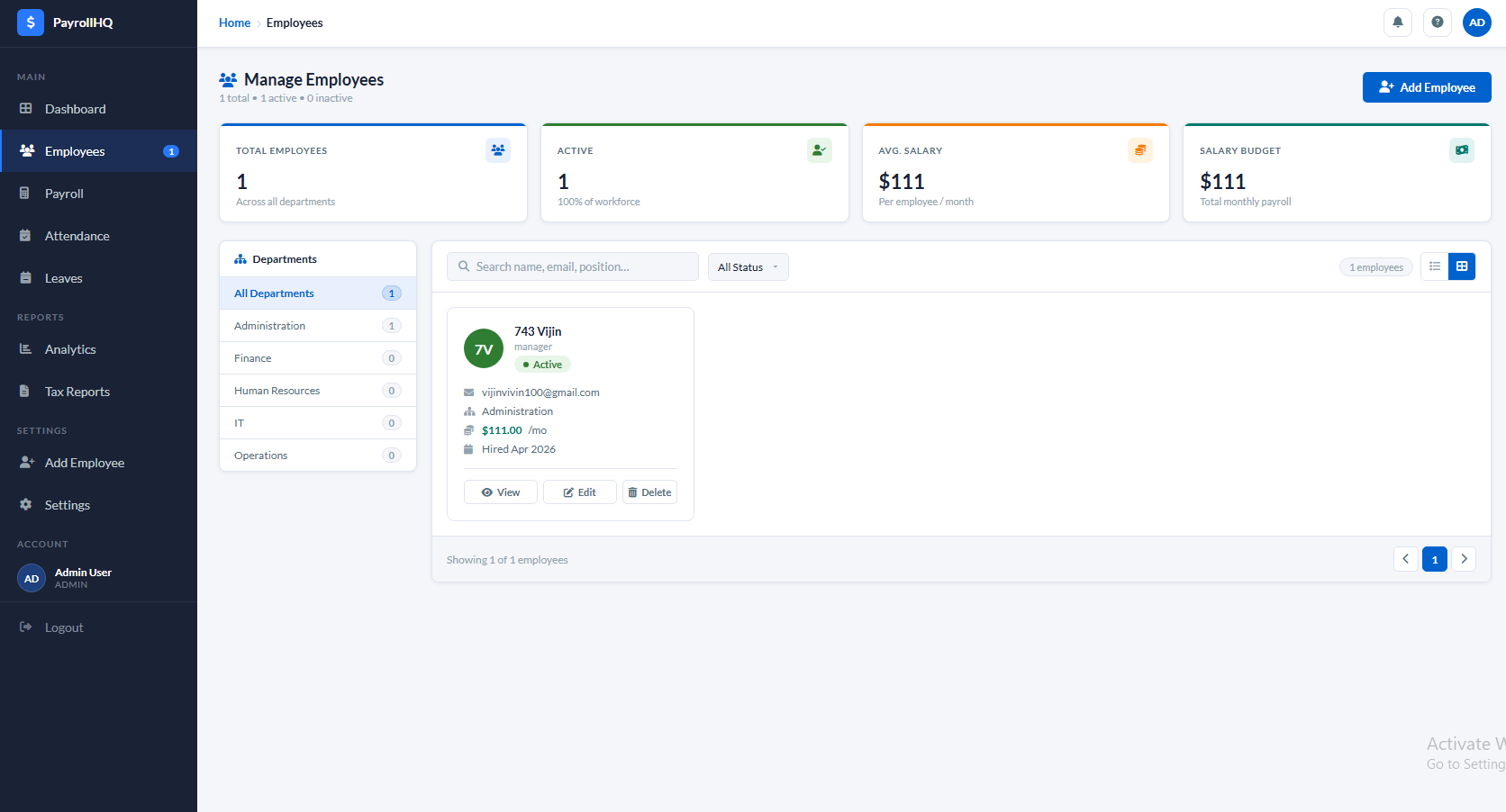Filter by Human Resources department

277,391
